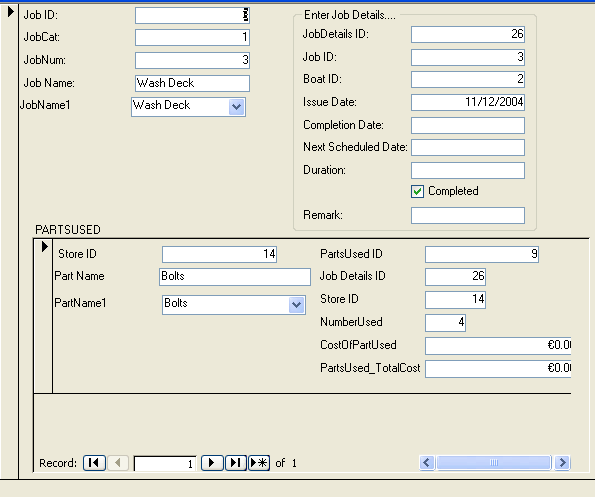Click the record number box in navigator
This screenshot has height=497, width=595.
point(165,463)
